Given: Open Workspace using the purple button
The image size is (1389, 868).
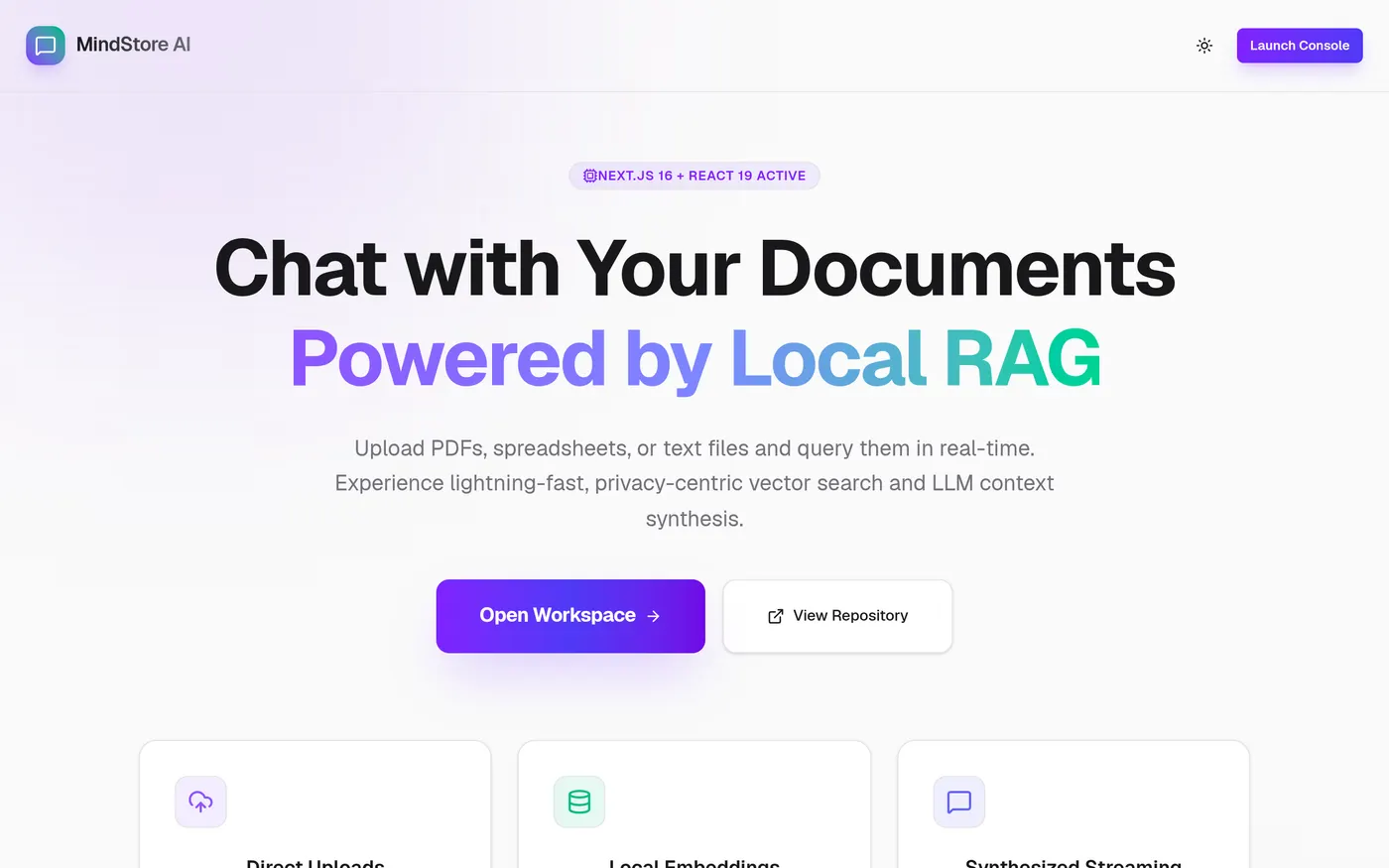Looking at the screenshot, I should 570,616.
